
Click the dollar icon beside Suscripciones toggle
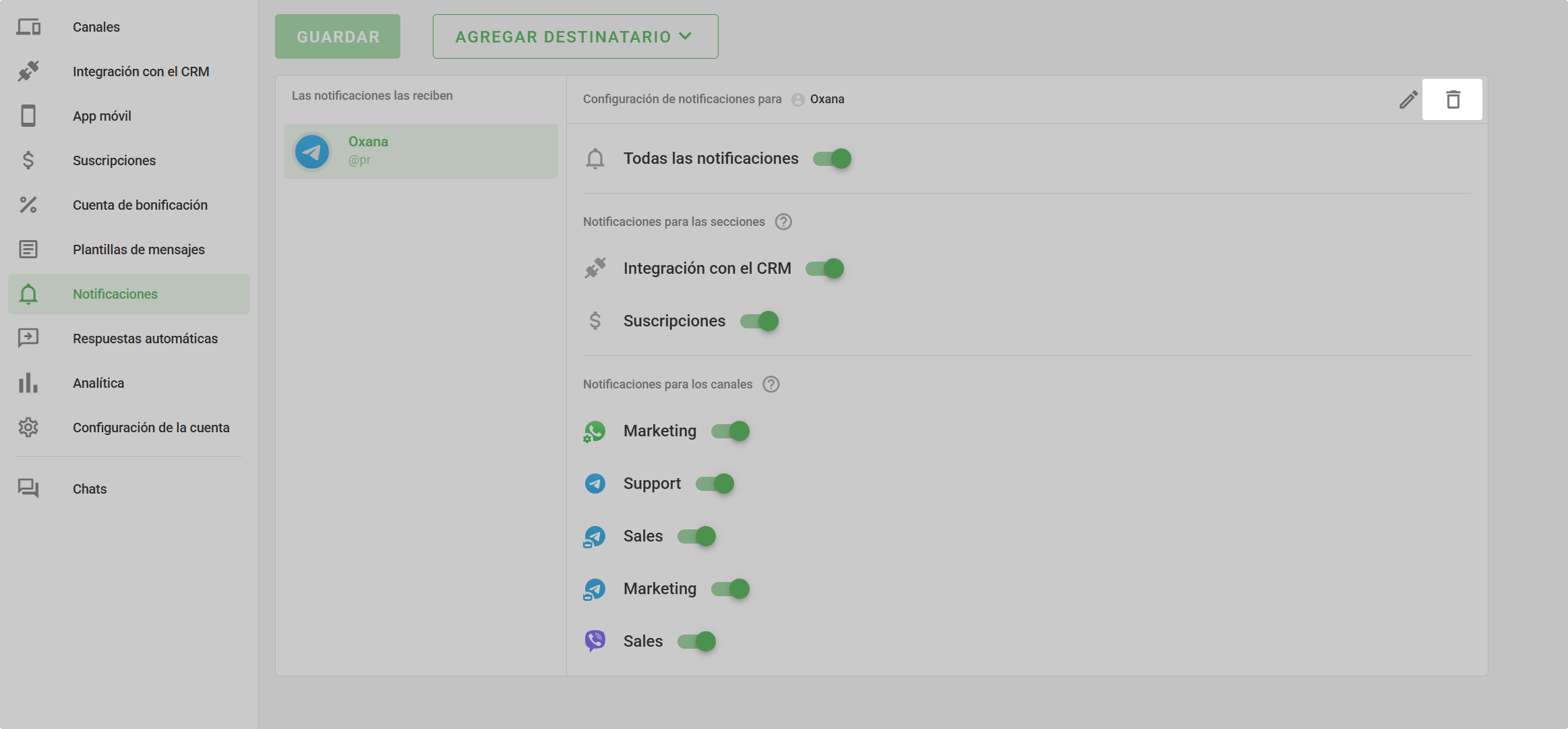coord(595,321)
